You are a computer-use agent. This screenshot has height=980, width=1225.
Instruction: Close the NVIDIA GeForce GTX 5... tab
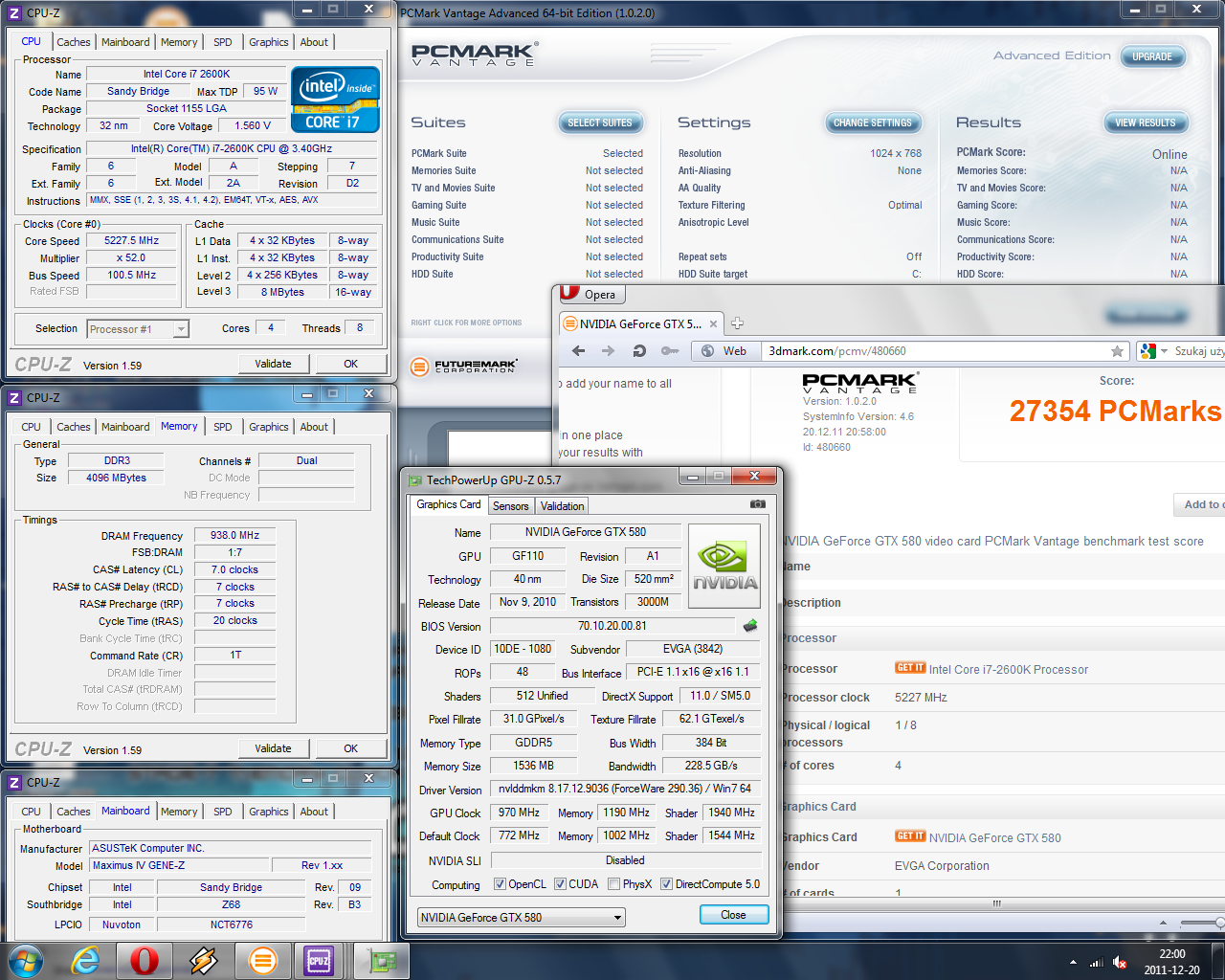(x=713, y=323)
